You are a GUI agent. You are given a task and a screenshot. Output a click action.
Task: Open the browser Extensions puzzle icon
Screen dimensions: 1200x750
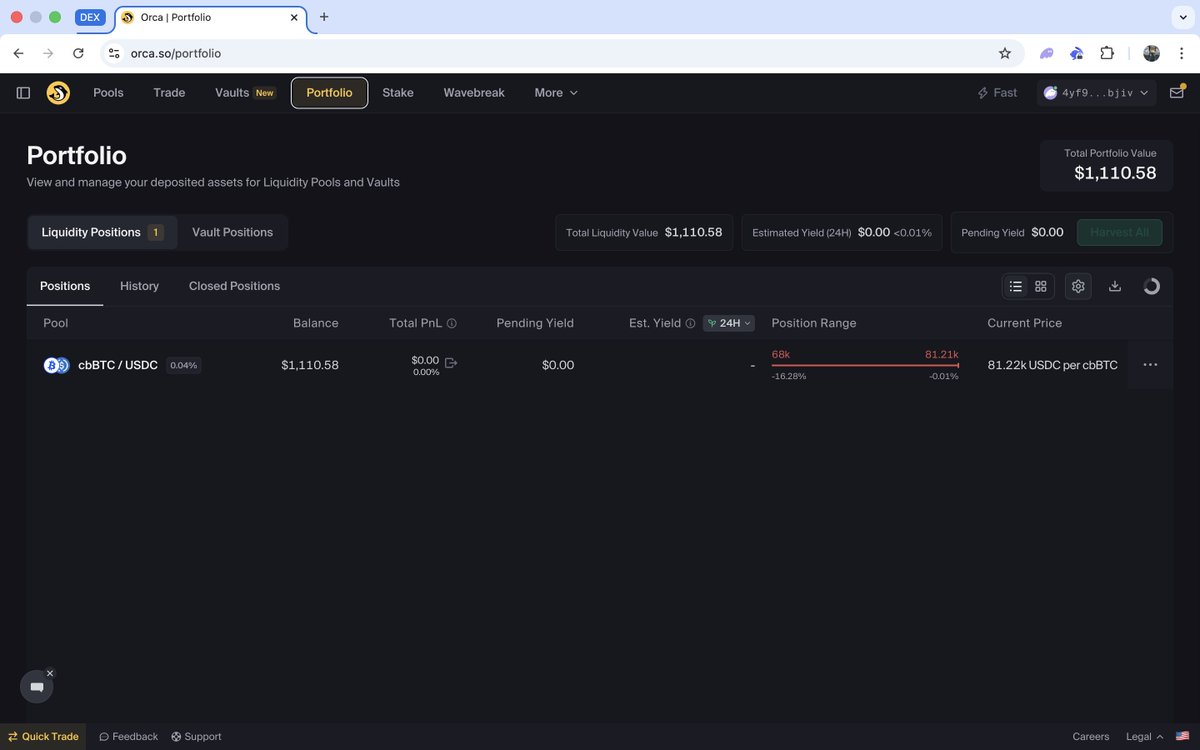click(x=1107, y=53)
